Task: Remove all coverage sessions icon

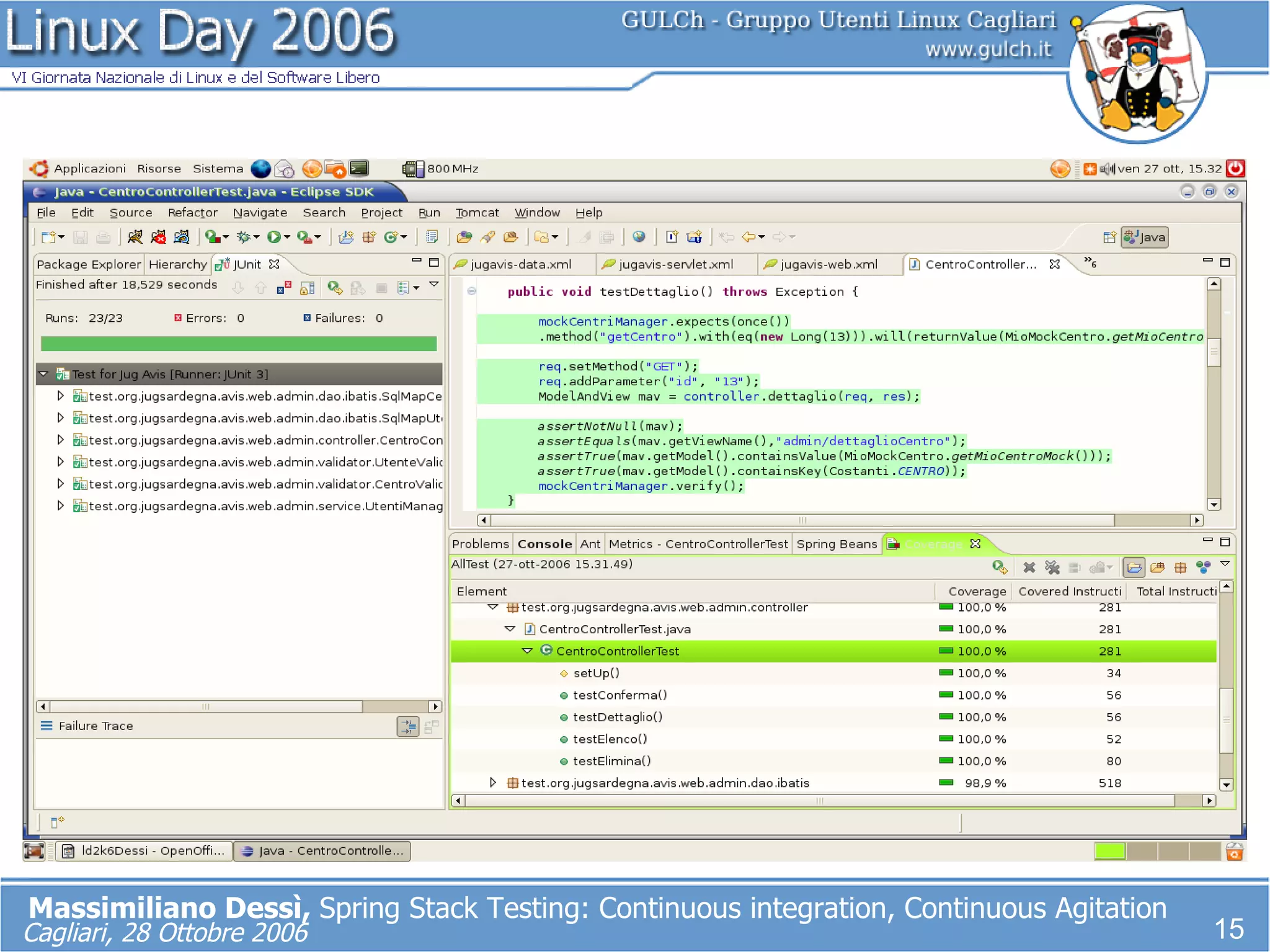Action: [x=1052, y=567]
